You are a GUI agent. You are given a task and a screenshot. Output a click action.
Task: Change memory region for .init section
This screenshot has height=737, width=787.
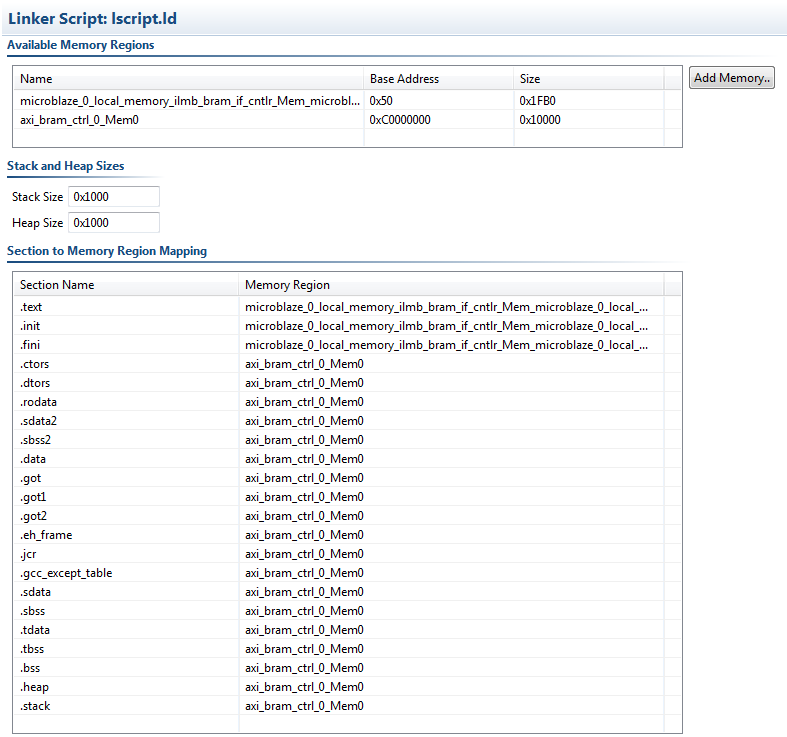[446, 326]
